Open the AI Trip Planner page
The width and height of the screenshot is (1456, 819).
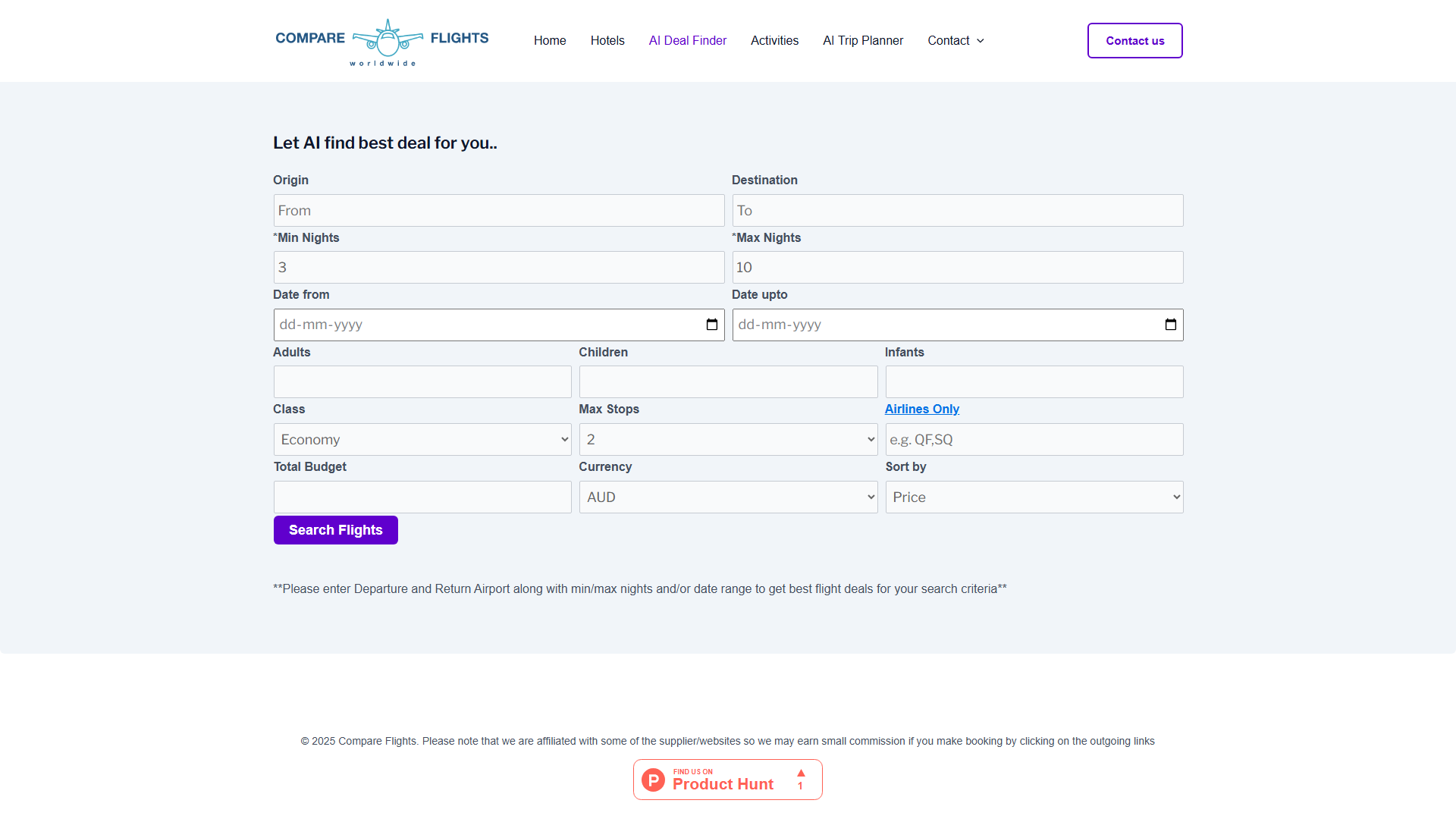[x=863, y=41]
